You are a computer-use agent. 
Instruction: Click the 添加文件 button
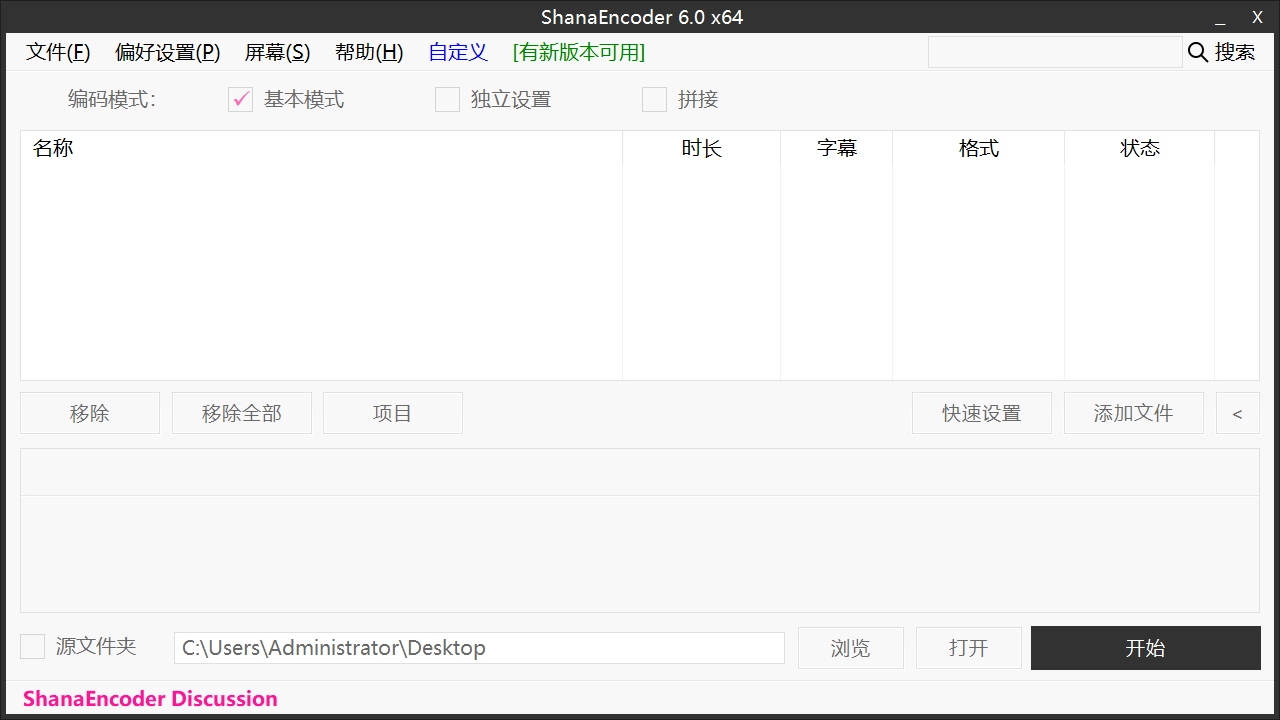click(1134, 413)
